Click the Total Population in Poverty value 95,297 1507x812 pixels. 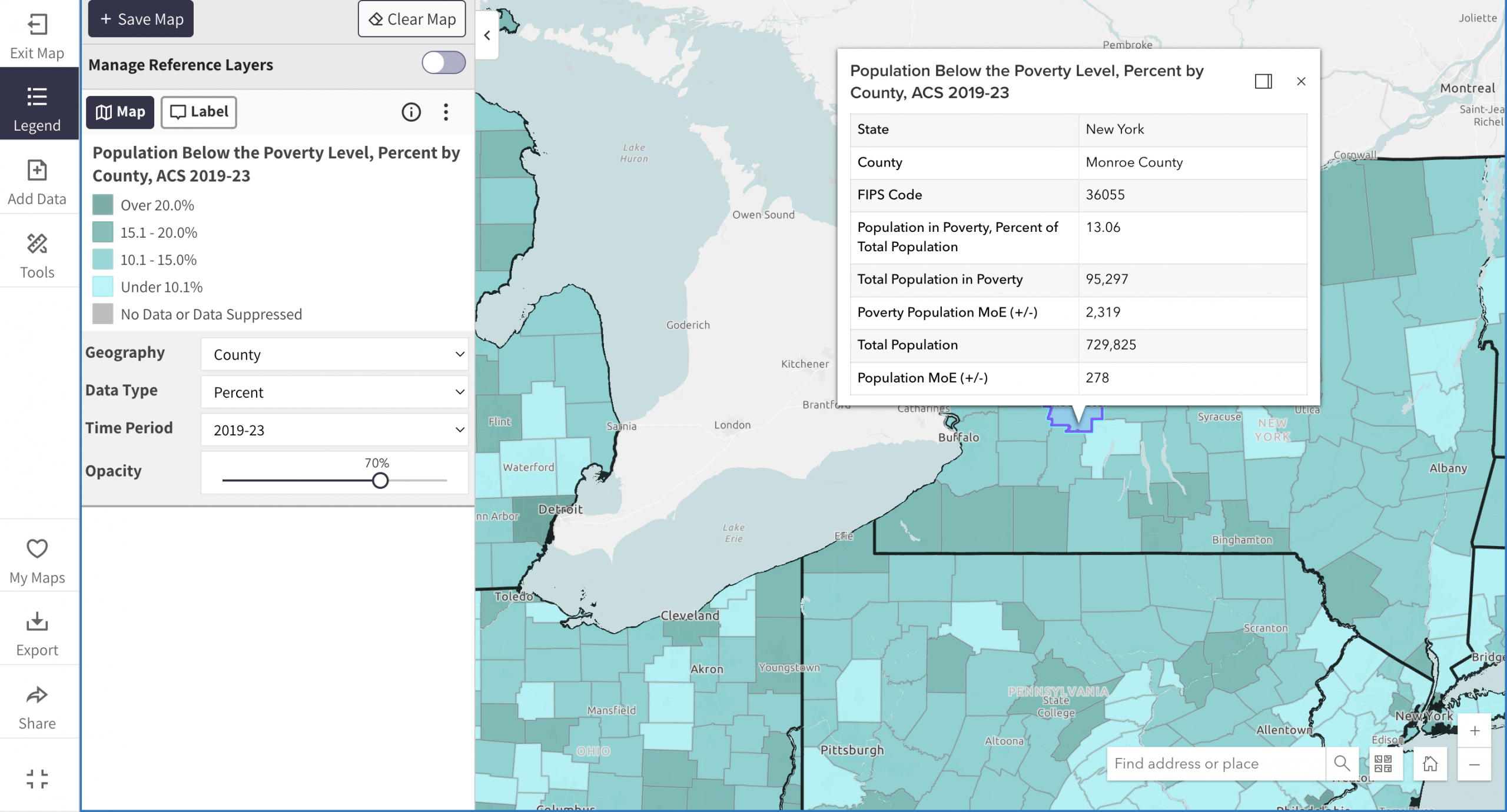point(1107,279)
